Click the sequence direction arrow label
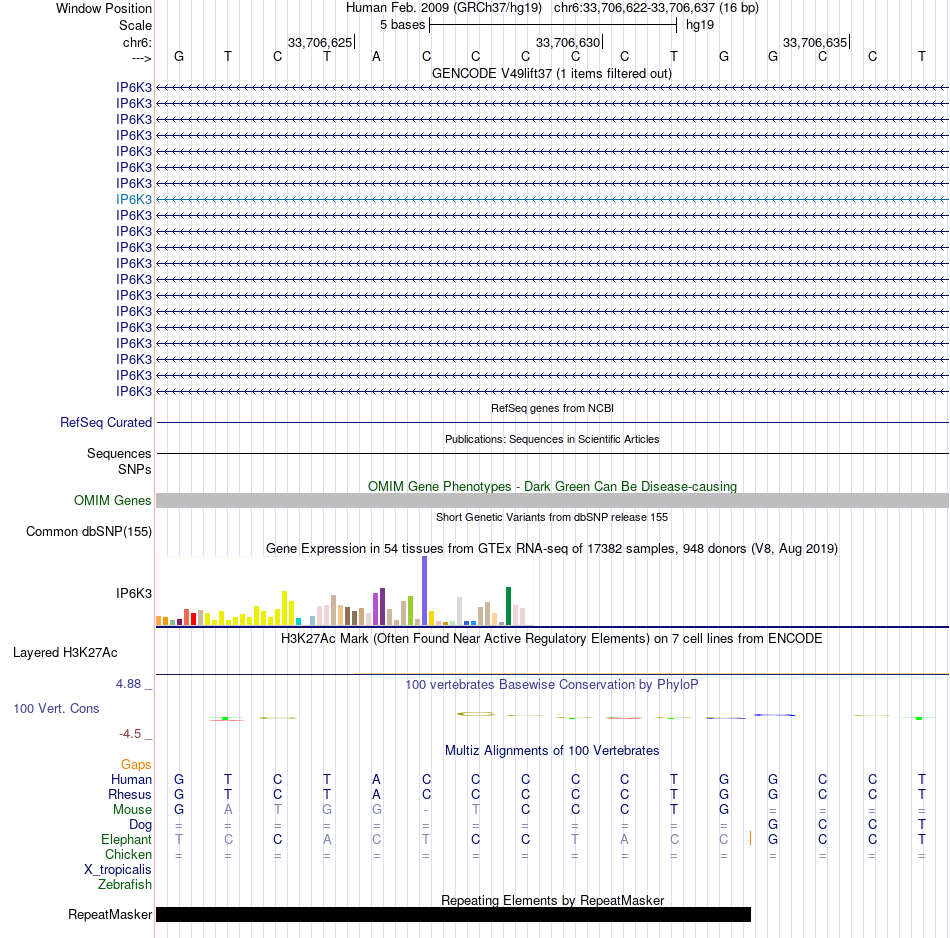Image resolution: width=950 pixels, height=938 pixels. point(142,58)
